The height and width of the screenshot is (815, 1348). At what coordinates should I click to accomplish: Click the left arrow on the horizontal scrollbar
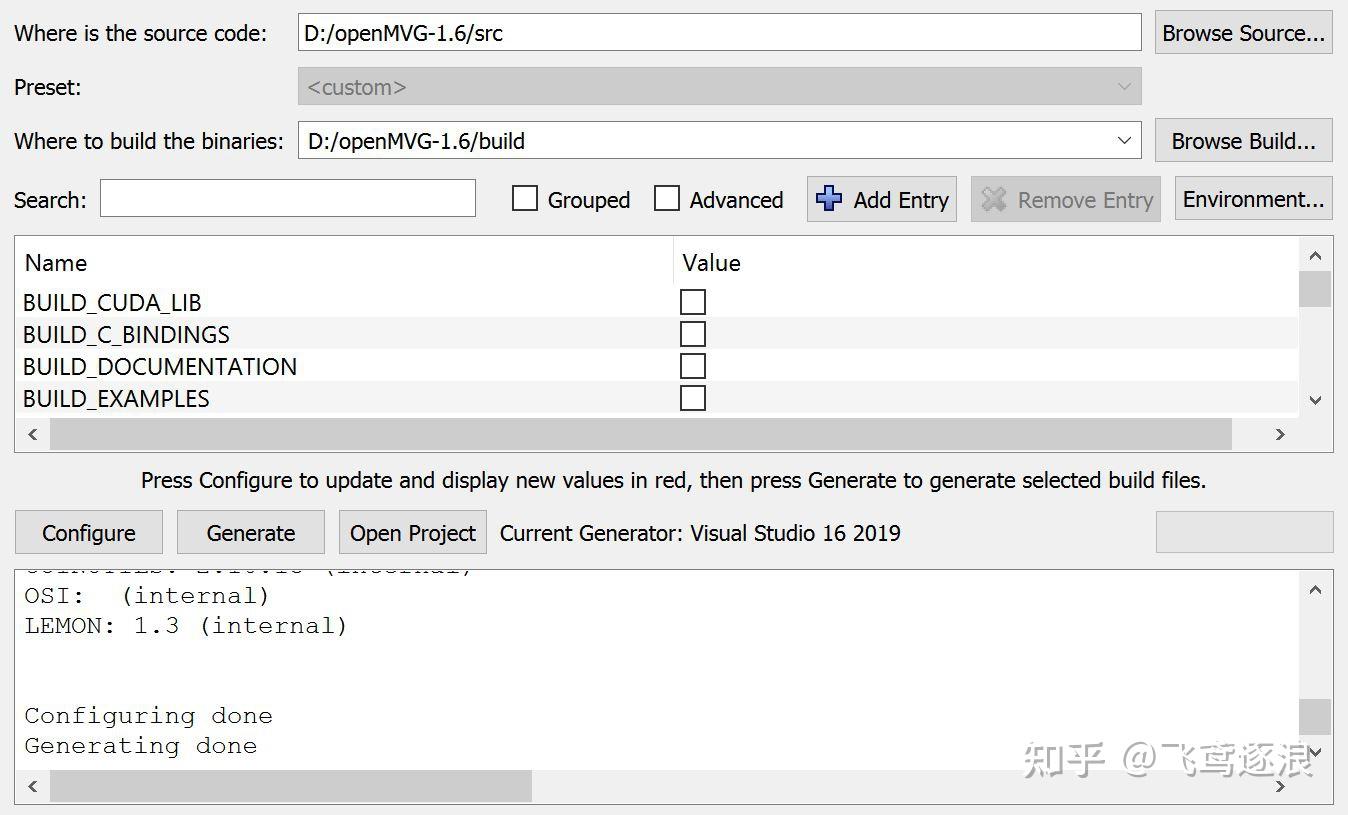[x=31, y=434]
